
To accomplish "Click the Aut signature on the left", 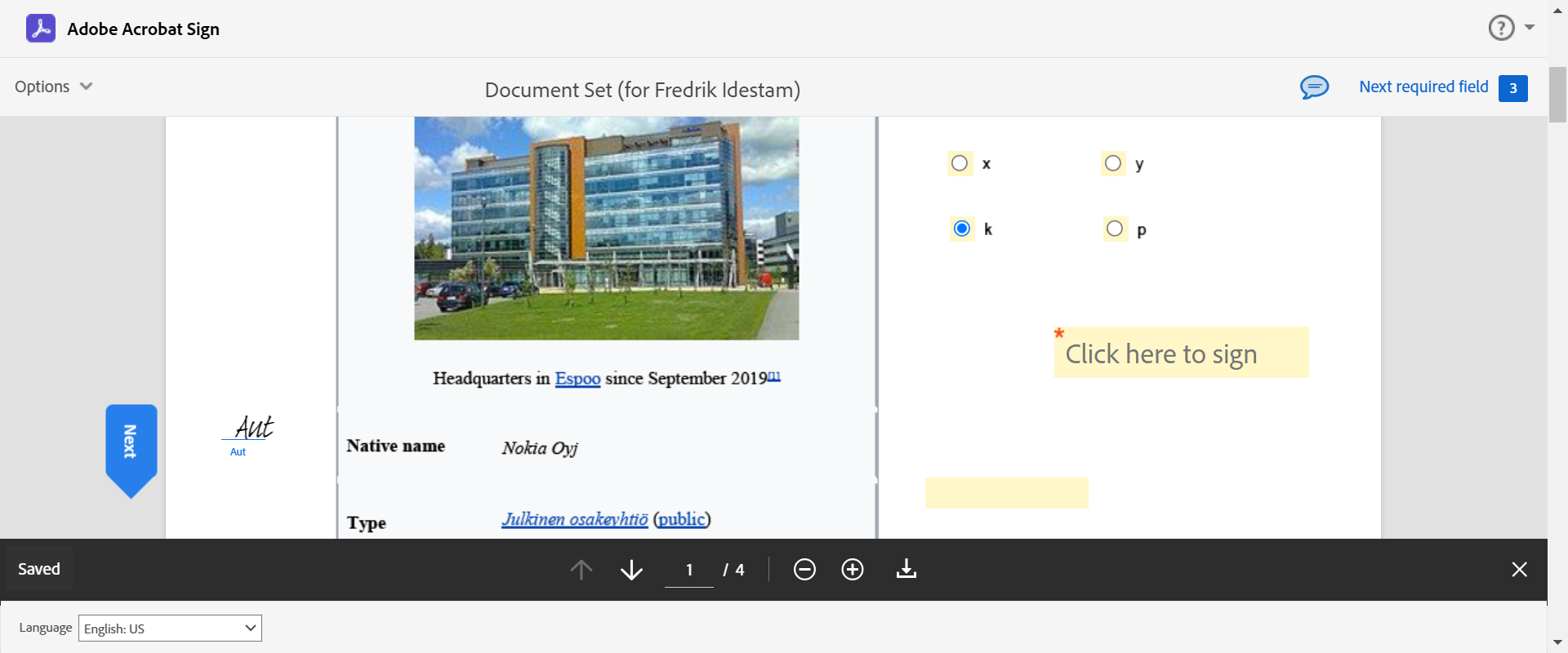I will (x=254, y=427).
